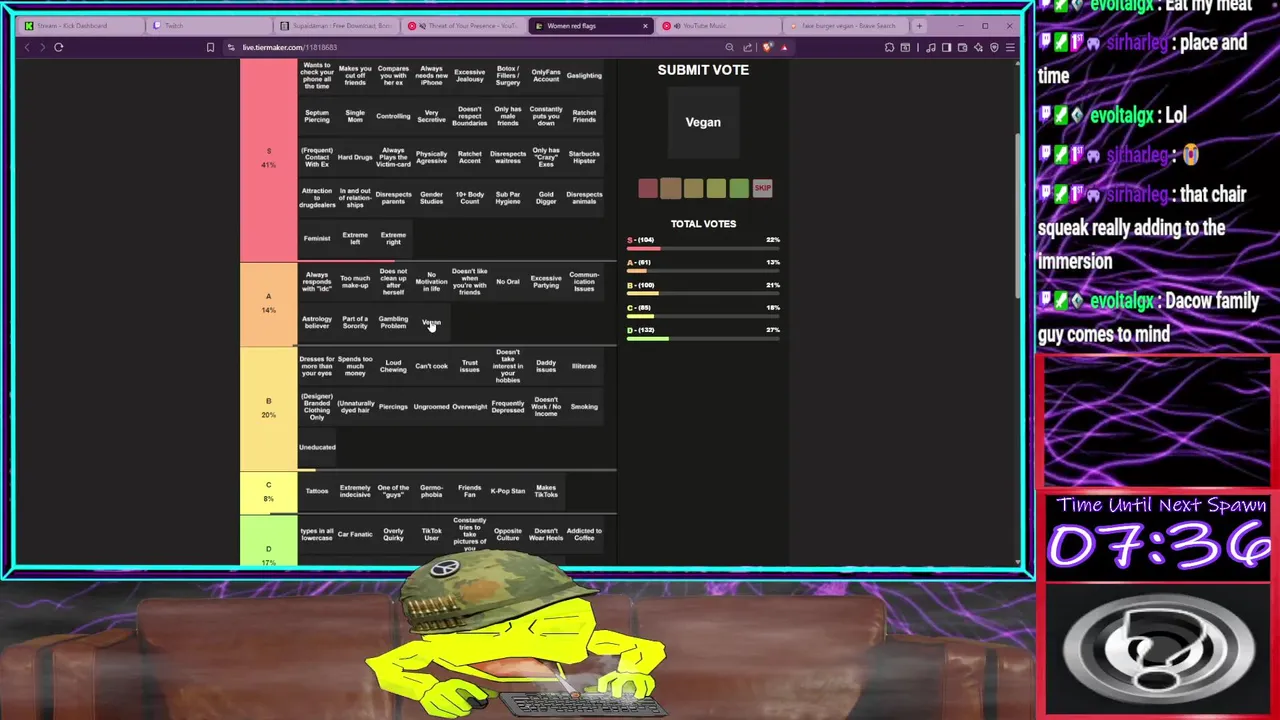Switch to the Twitch tab

(x=210, y=26)
